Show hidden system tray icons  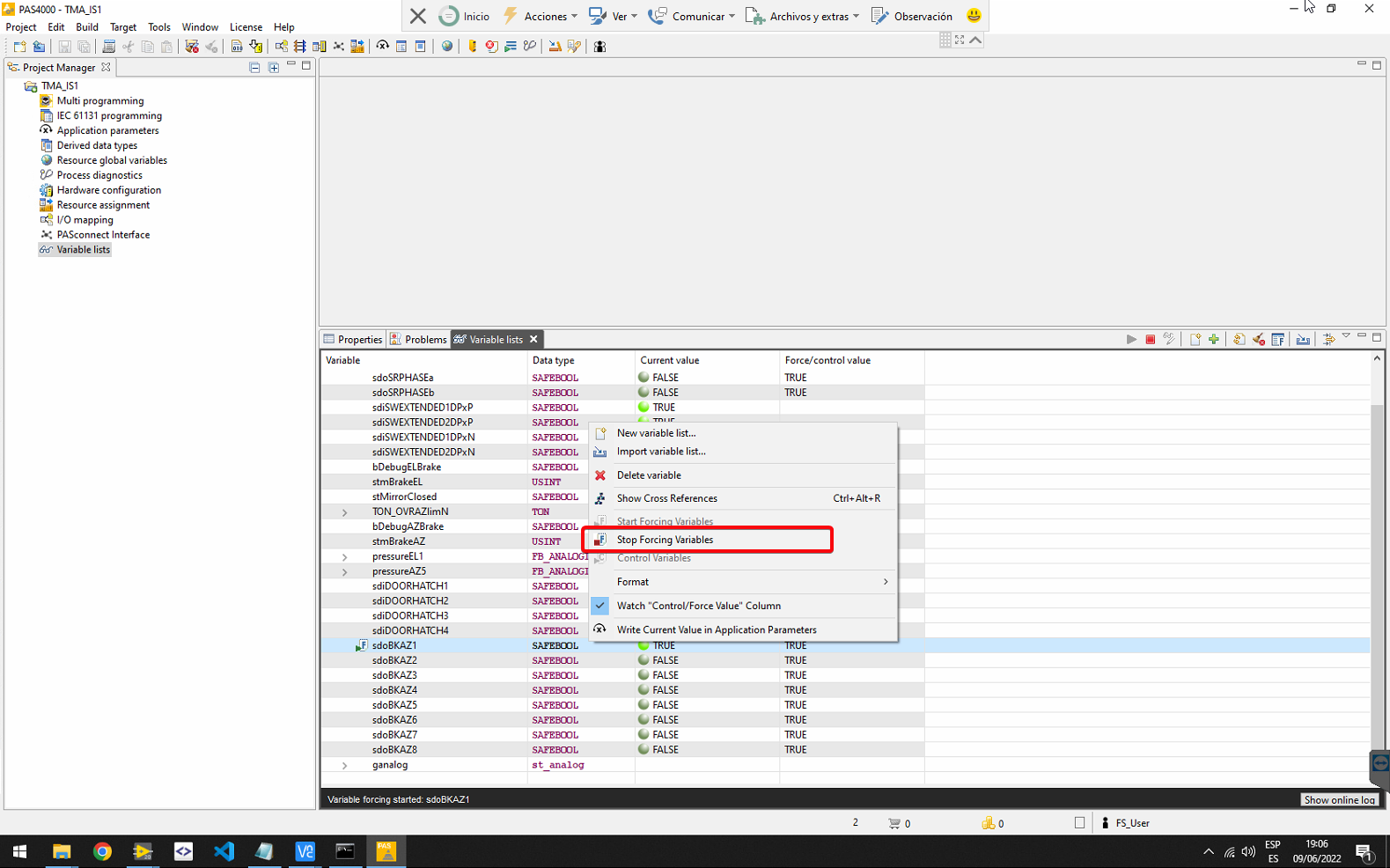(x=1208, y=851)
